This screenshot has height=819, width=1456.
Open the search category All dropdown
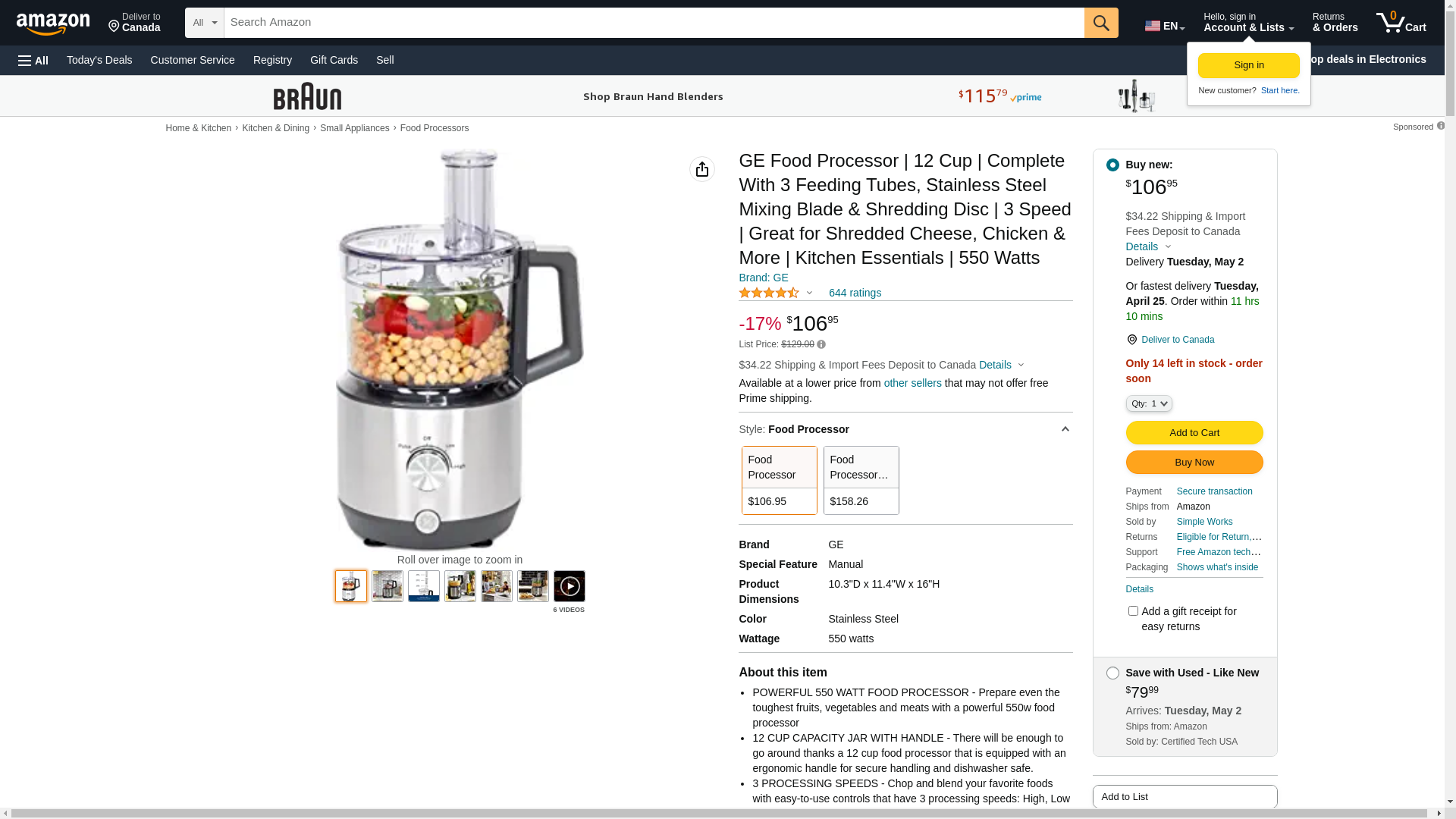point(205,23)
